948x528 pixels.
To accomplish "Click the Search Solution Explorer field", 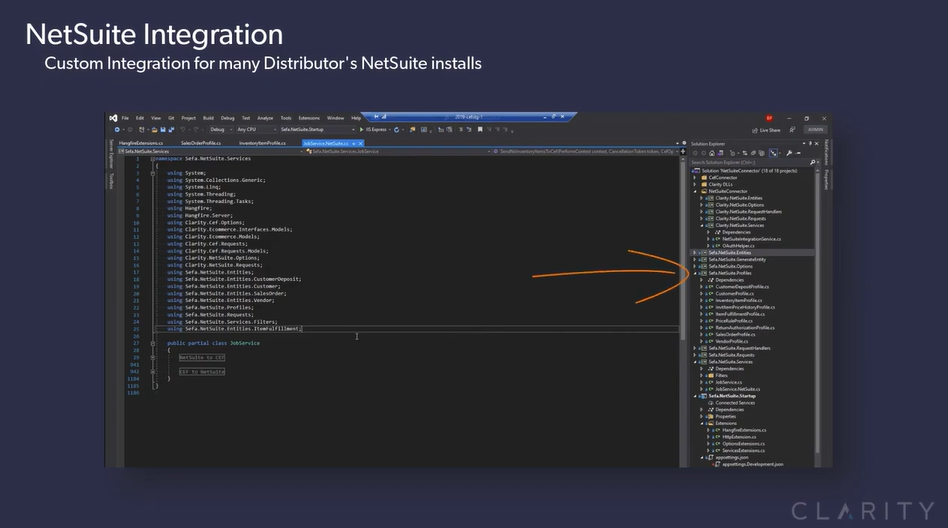I will coord(748,162).
